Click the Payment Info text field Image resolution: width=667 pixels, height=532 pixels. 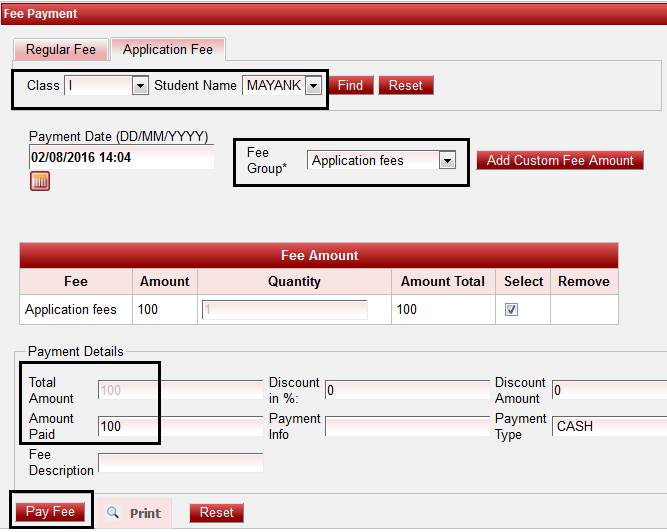point(406,427)
